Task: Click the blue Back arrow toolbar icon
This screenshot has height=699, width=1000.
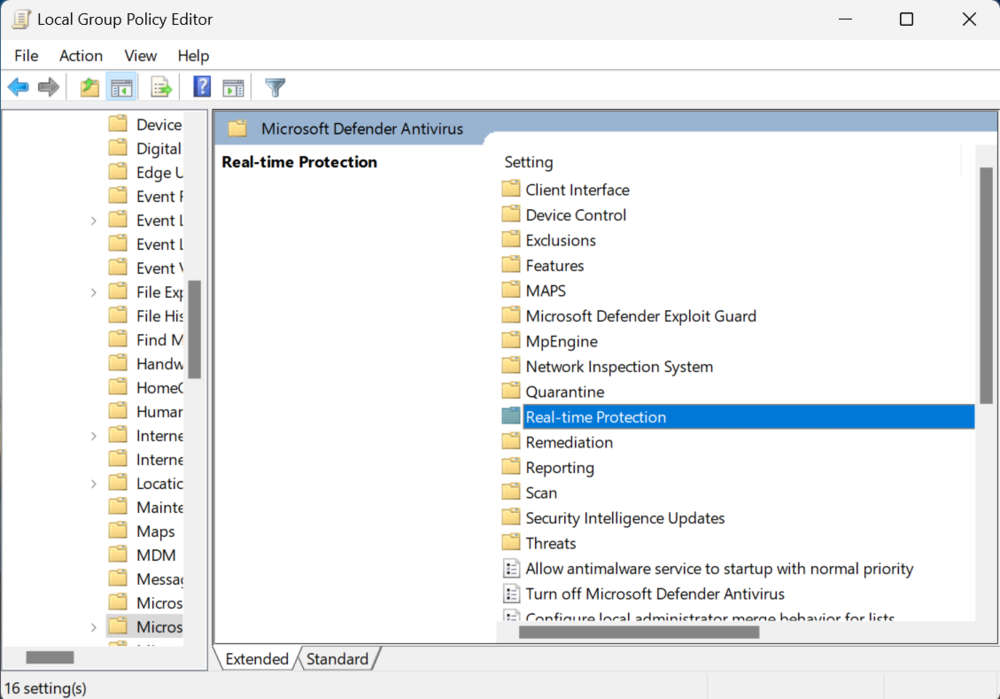Action: tap(18, 87)
